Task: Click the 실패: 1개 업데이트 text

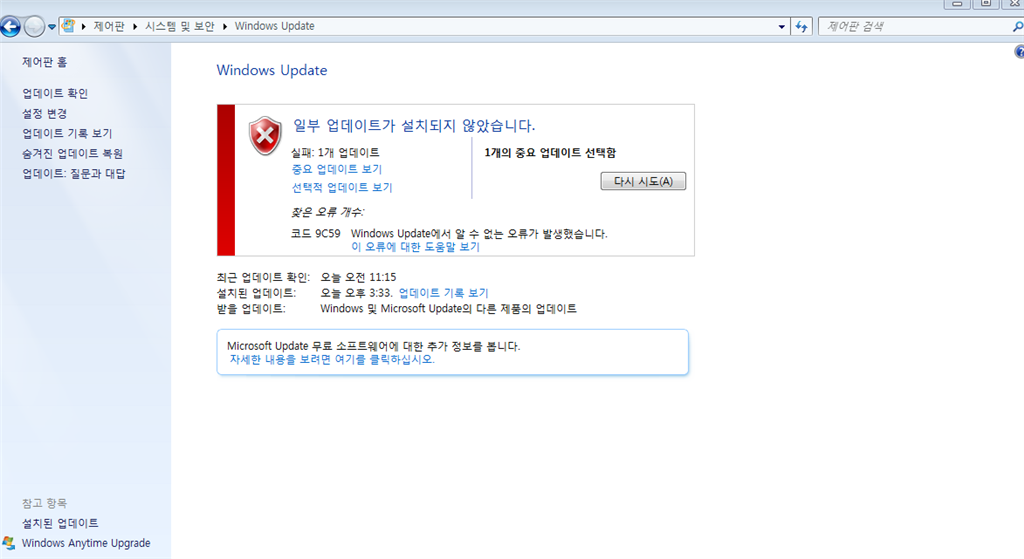Action: [335, 153]
